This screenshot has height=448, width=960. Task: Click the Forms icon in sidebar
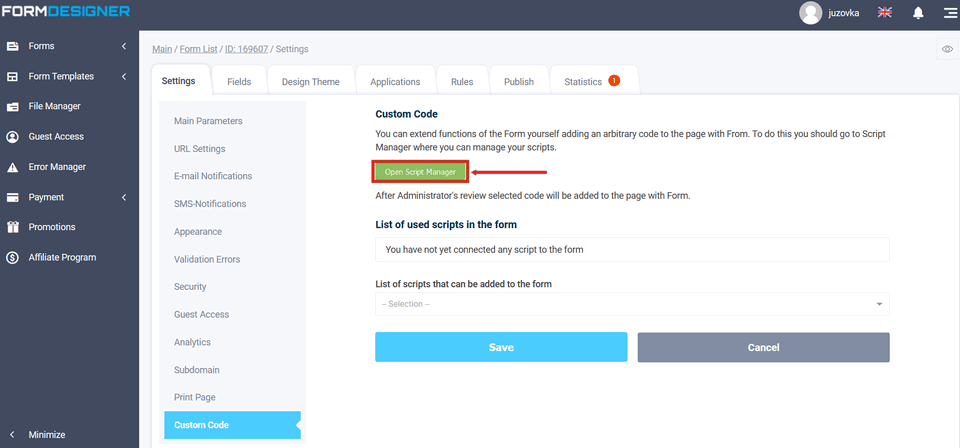[x=13, y=46]
